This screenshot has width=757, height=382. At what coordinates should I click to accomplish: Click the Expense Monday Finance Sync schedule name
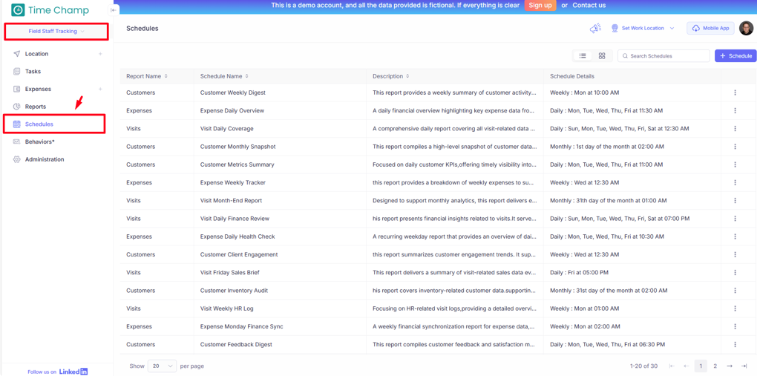242,327
